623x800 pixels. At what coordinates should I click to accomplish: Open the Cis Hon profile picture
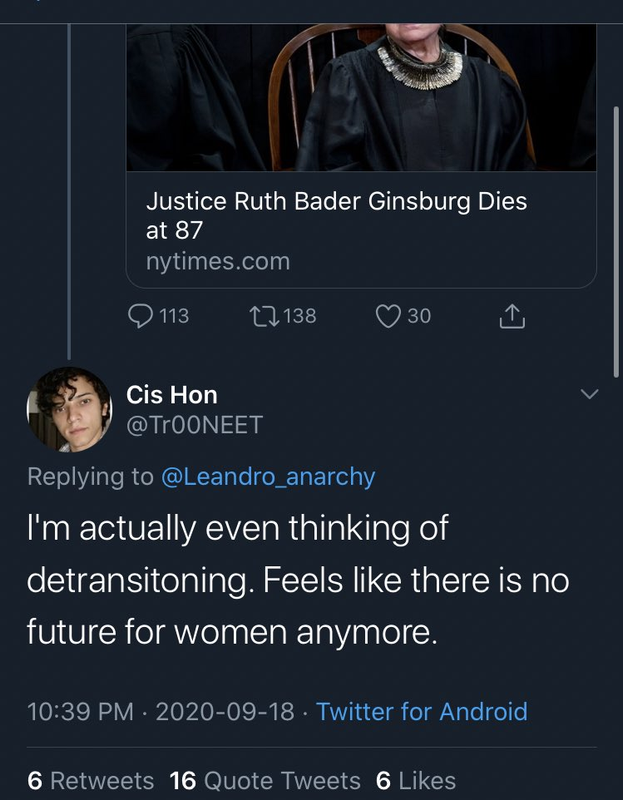pos(69,410)
